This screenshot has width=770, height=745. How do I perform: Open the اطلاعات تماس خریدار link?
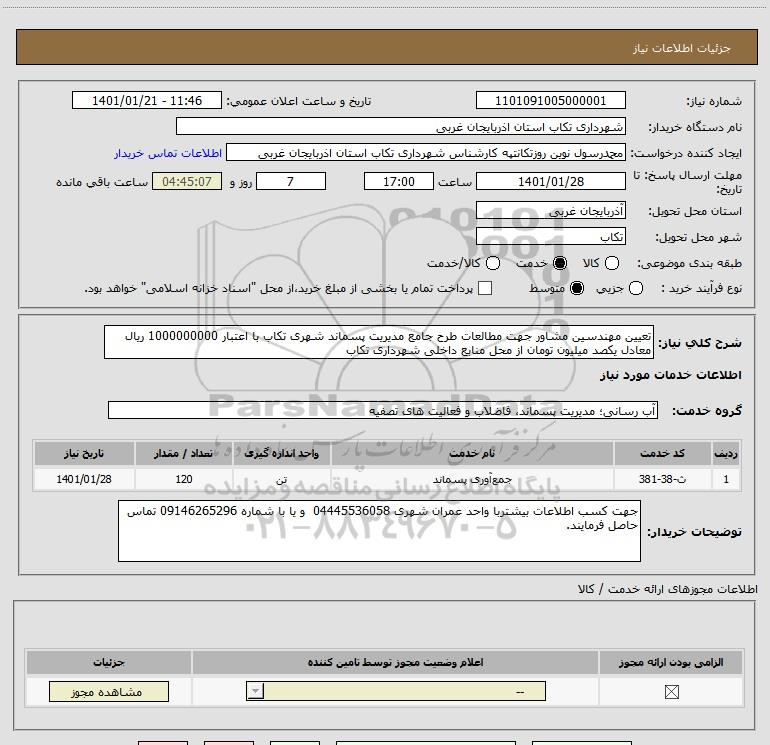point(168,153)
